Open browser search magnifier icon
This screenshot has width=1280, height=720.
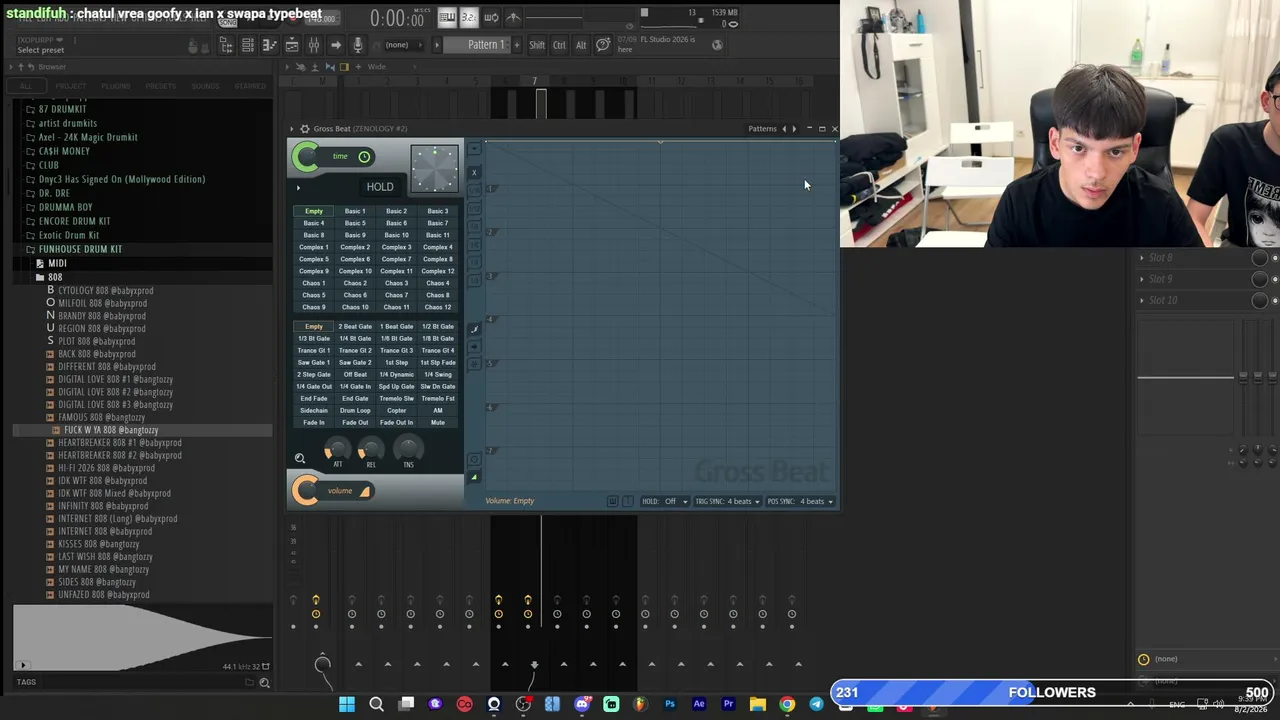(x=264, y=683)
